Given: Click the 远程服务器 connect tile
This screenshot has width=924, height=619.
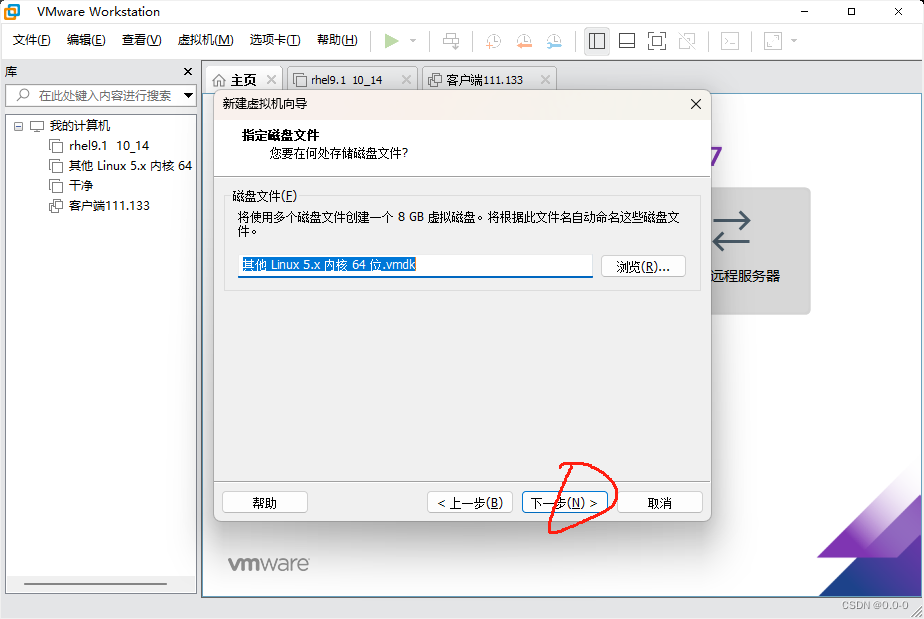Looking at the screenshot, I should click(x=760, y=251).
